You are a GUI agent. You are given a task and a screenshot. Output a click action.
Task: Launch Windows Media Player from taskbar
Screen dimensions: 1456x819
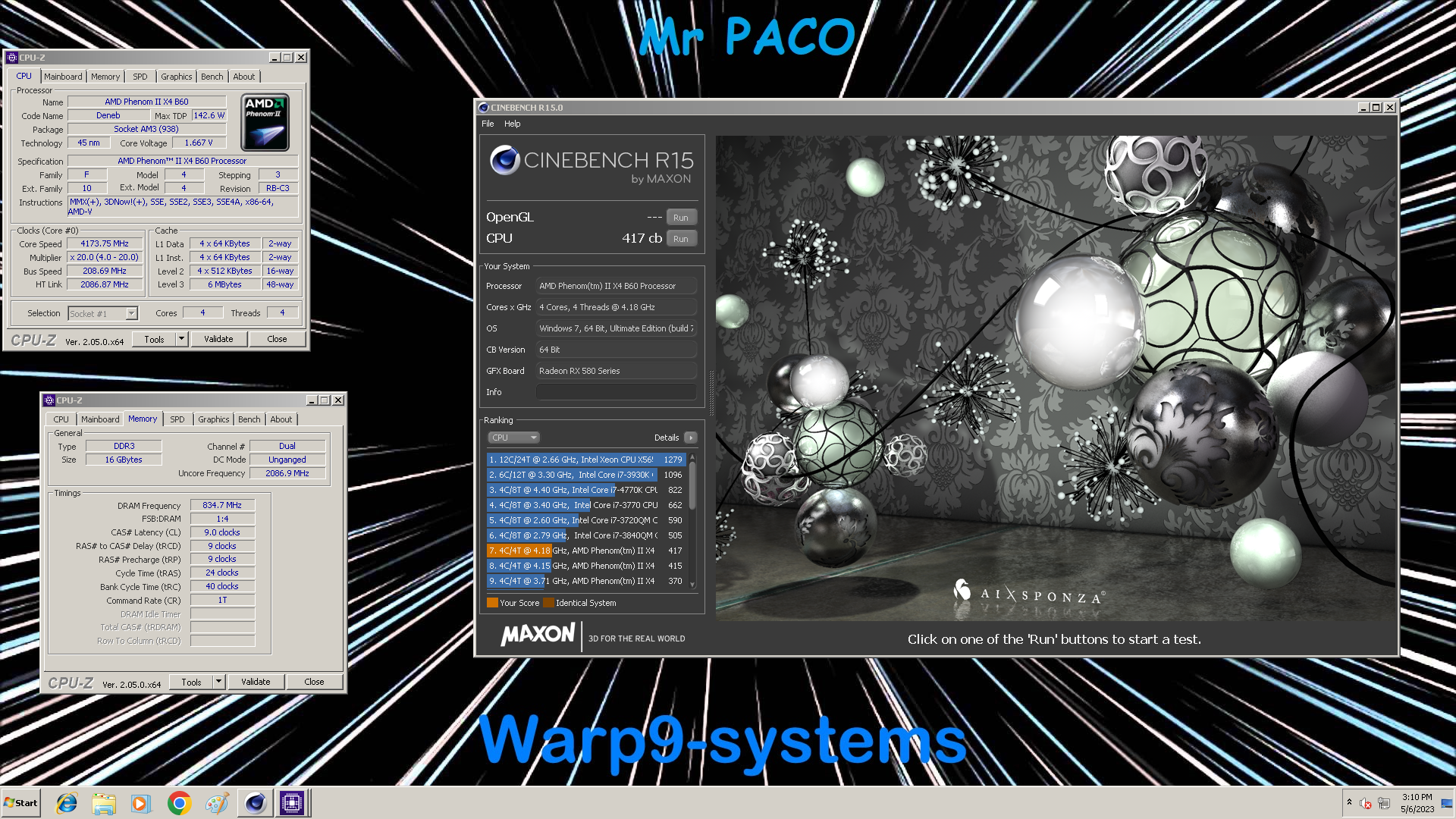pyautogui.click(x=140, y=803)
